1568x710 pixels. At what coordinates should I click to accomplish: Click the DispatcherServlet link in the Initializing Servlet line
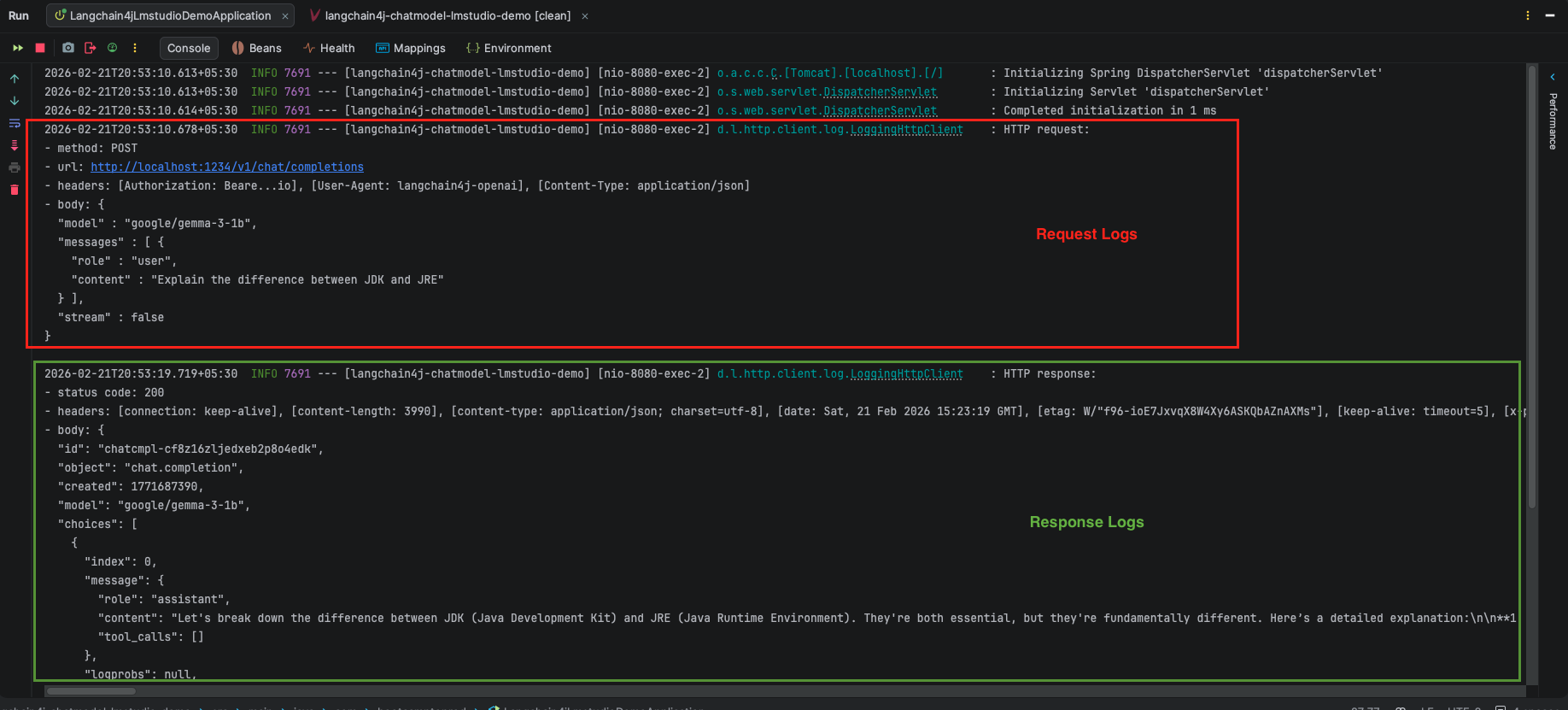pyautogui.click(x=881, y=91)
